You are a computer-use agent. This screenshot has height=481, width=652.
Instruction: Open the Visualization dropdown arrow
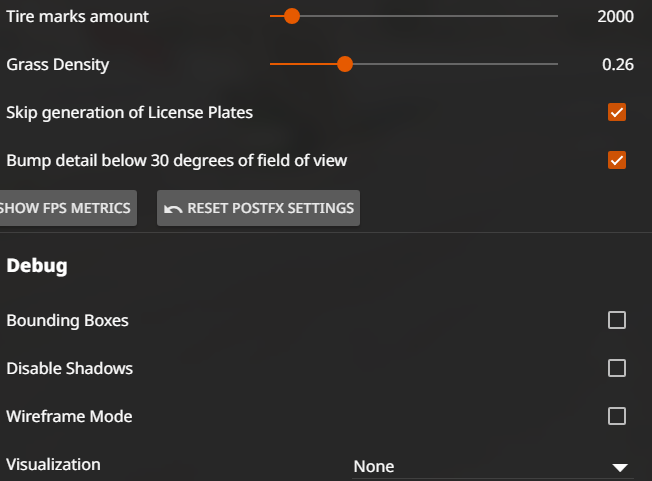[620, 468]
